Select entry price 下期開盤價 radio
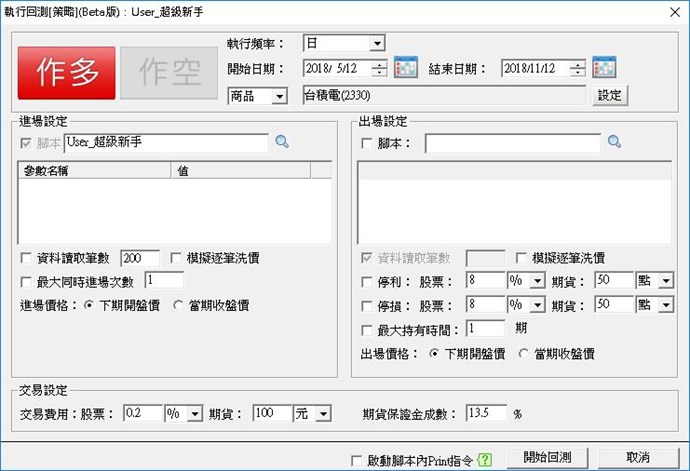The image size is (690, 471). [88, 305]
